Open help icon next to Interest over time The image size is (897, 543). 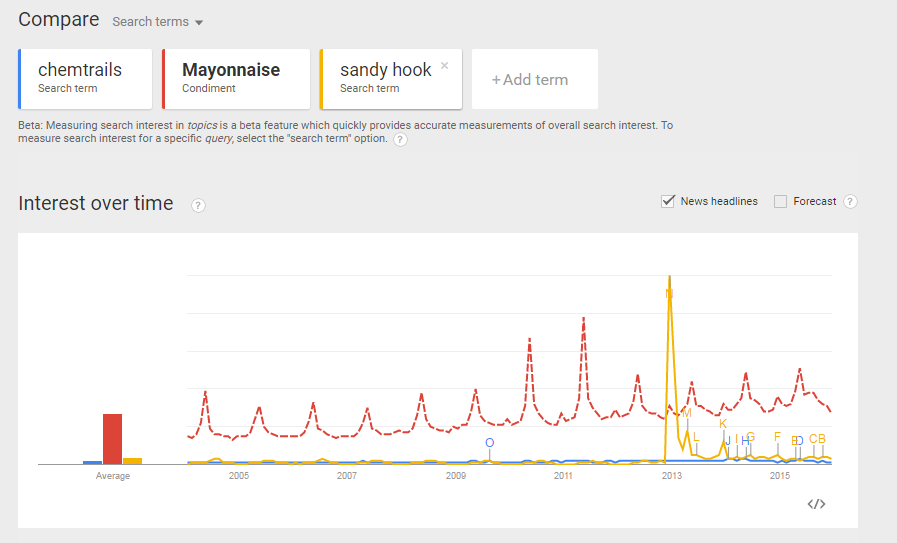coord(198,205)
